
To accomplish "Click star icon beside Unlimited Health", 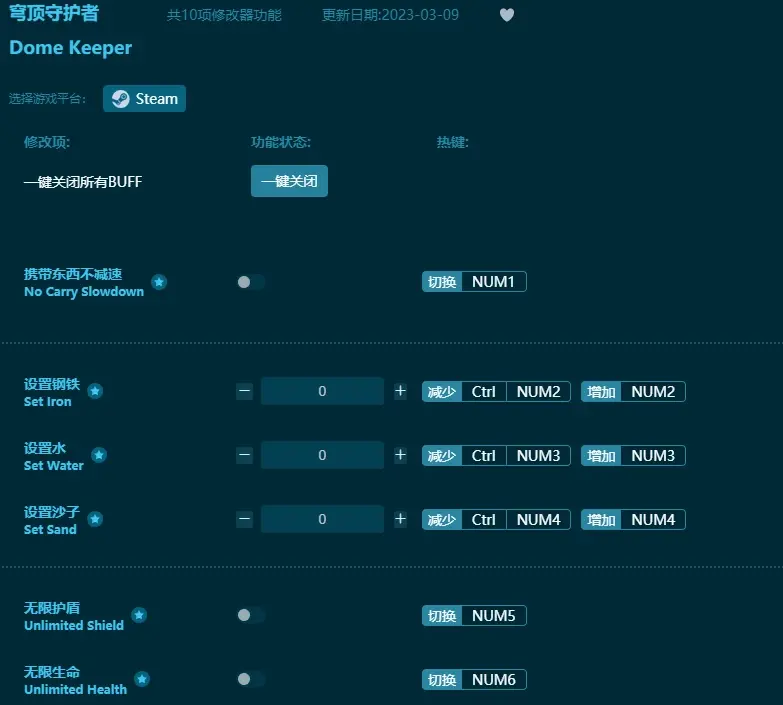I will tap(142, 679).
